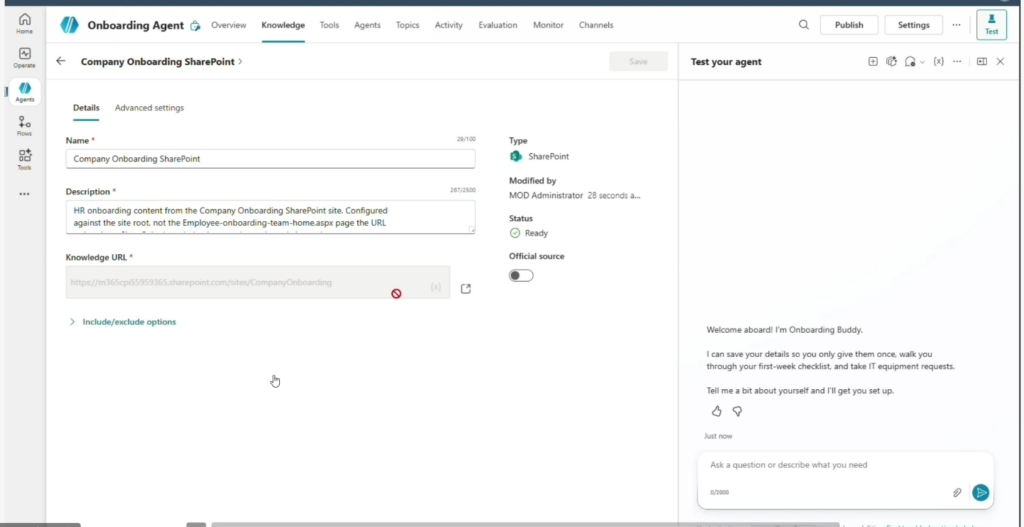Switch to Advanced settings tab
This screenshot has width=1024, height=527.
[x=150, y=108]
